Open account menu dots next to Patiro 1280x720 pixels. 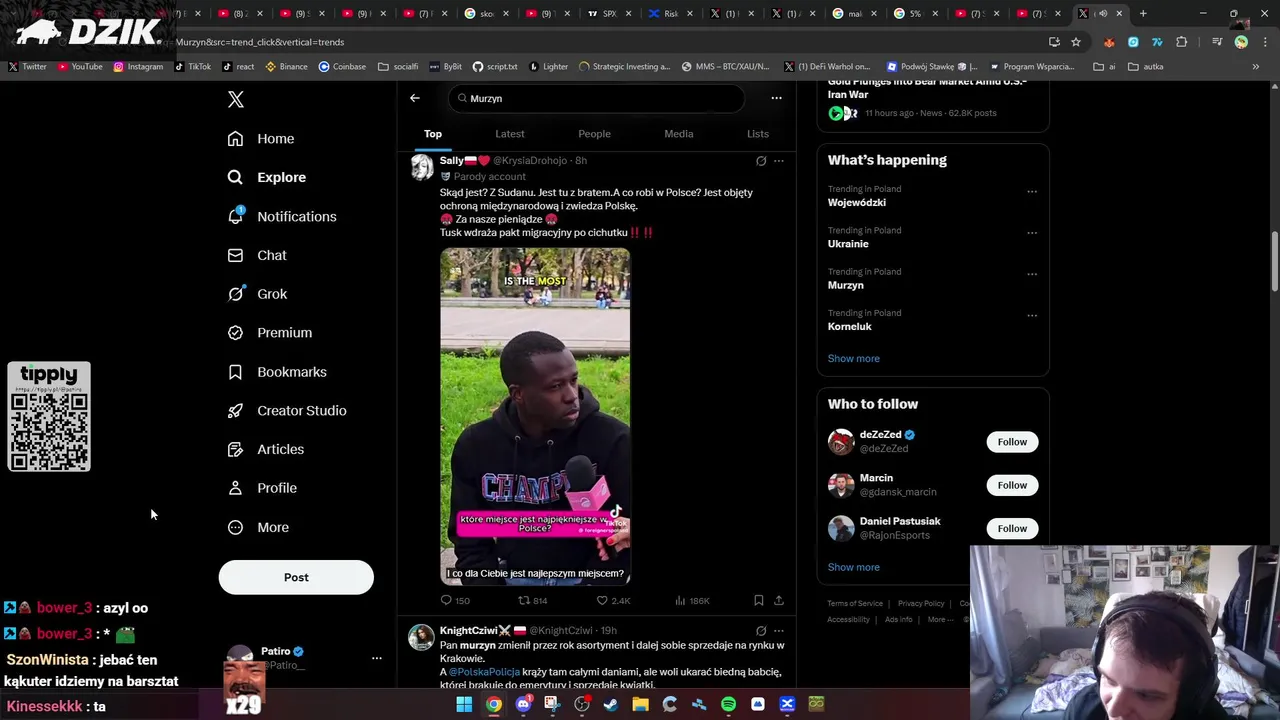coord(377,658)
